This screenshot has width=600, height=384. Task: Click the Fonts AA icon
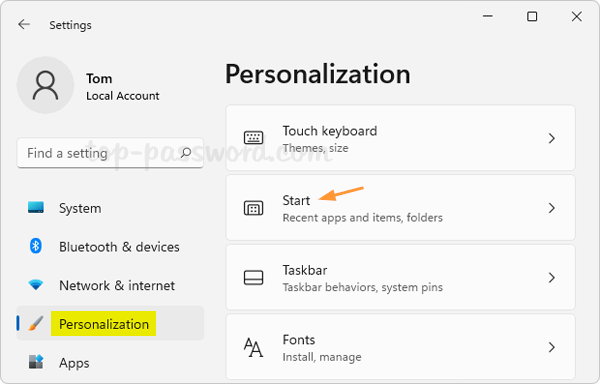253,347
